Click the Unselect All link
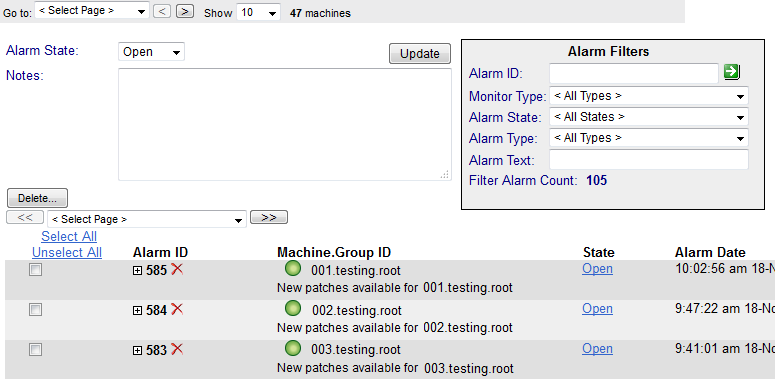This screenshot has height=379, width=775. (x=67, y=253)
